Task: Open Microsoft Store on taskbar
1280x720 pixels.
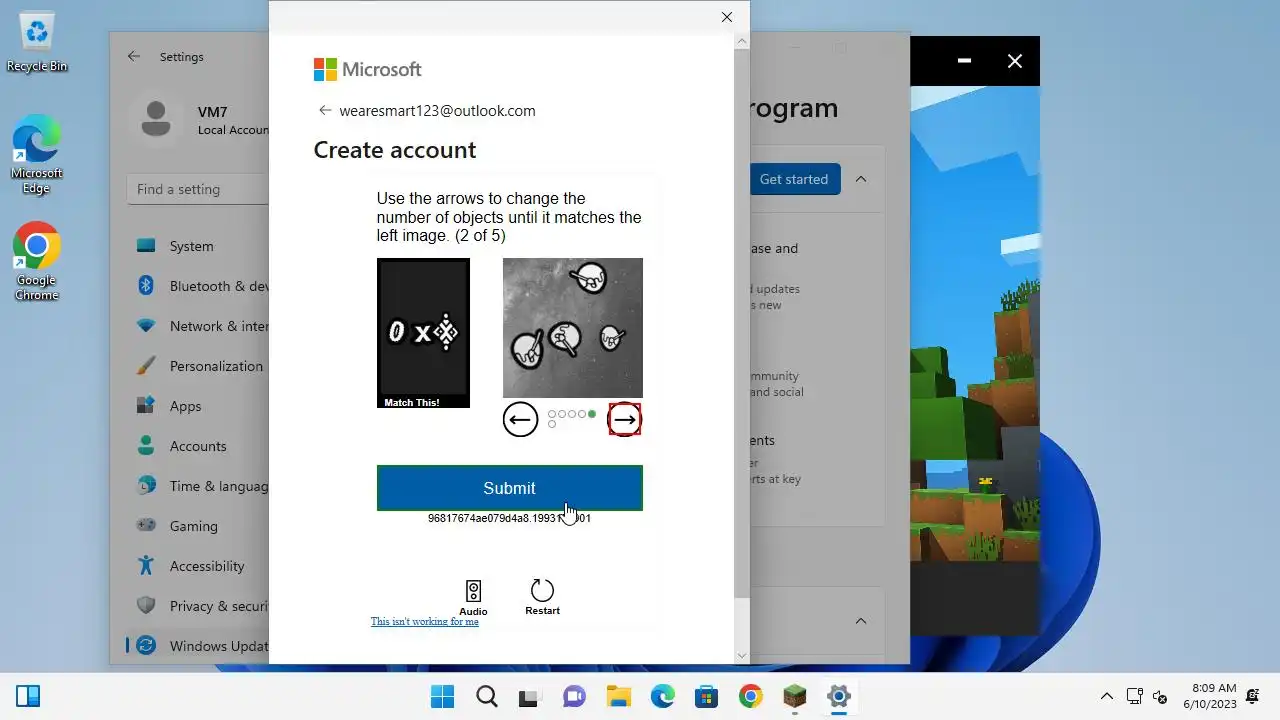Action: pos(706,696)
